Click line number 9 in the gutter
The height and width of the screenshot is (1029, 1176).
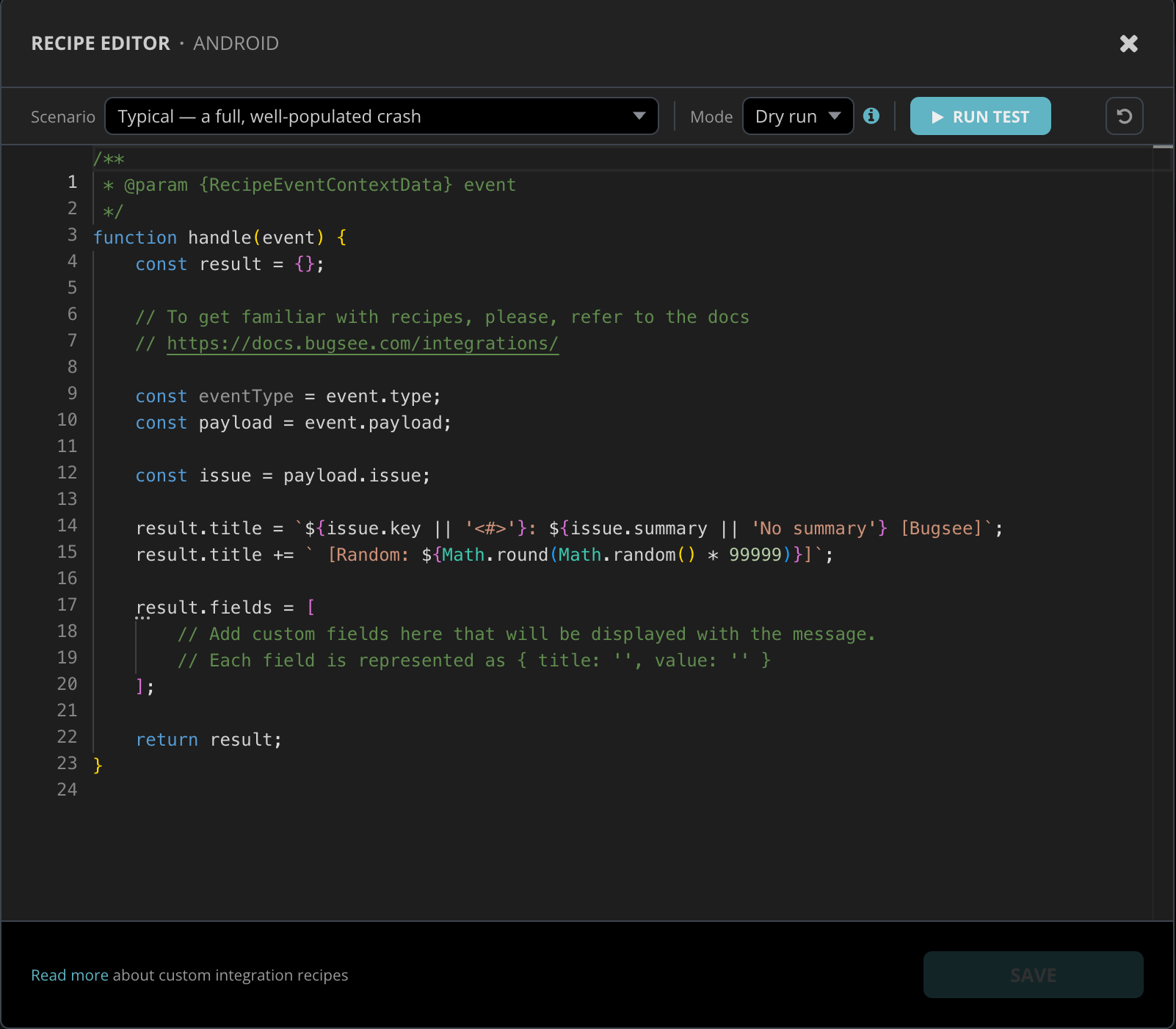(x=72, y=393)
